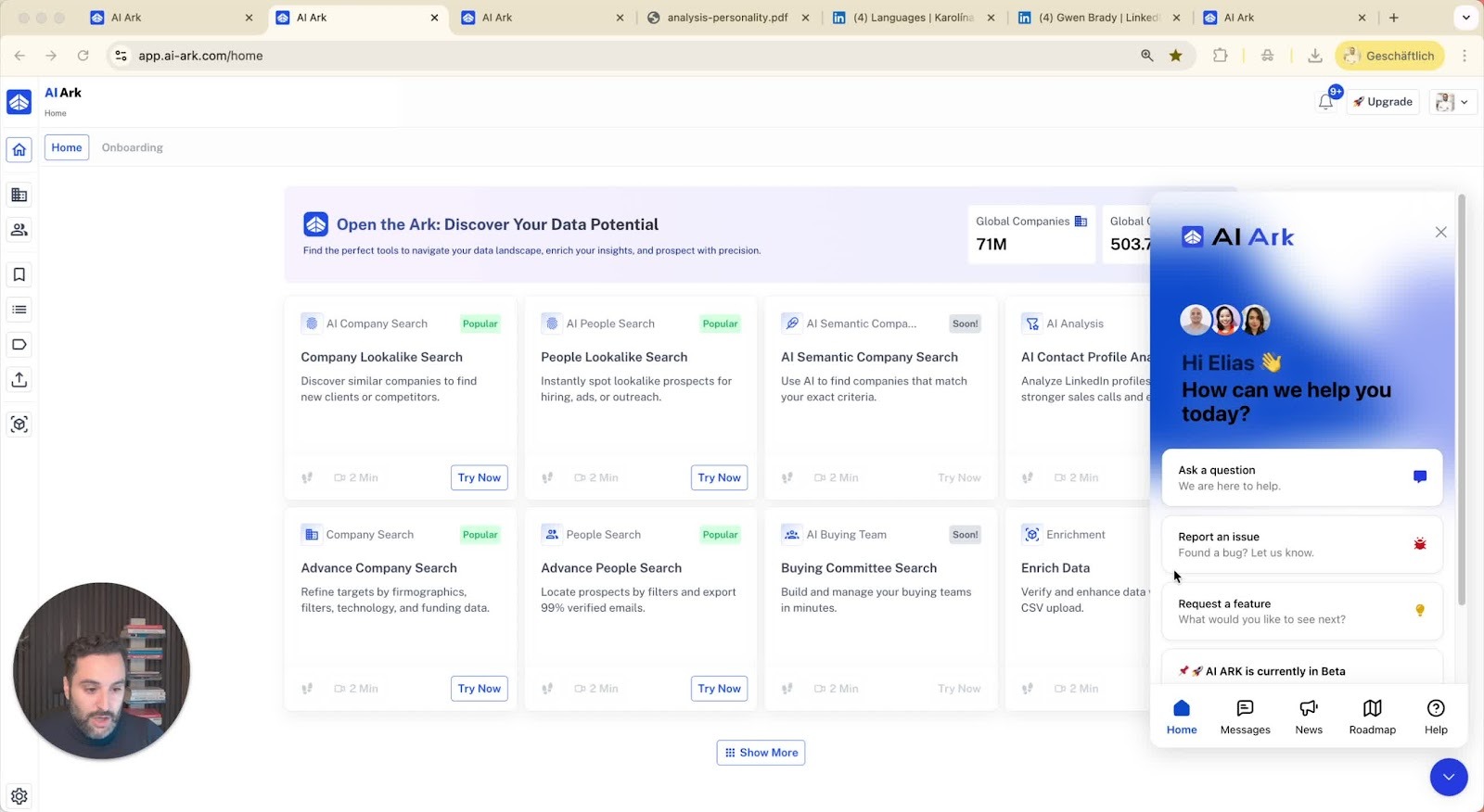Image resolution: width=1484 pixels, height=812 pixels.
Task: Click the Soon! badge on AI Buying Team
Action: pyautogui.click(x=966, y=535)
